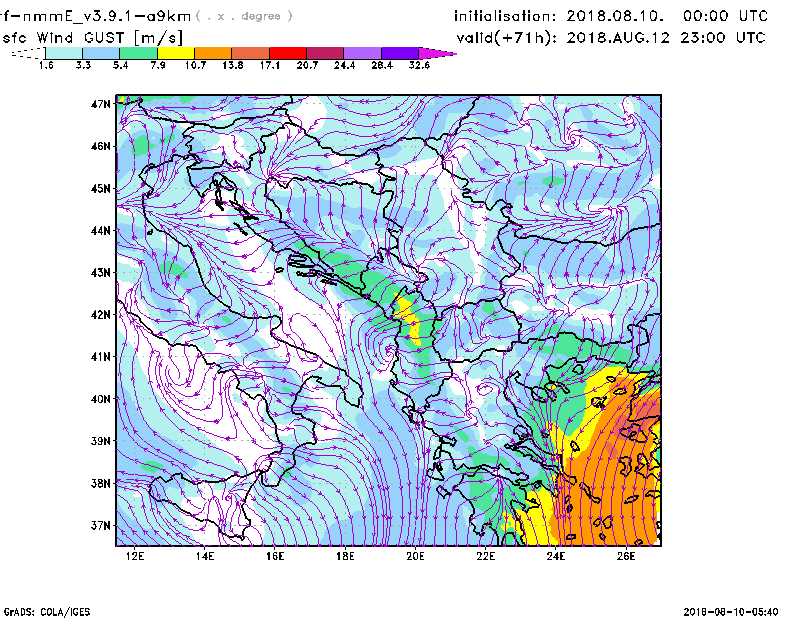The width and height of the screenshot is (800, 618).
Task: Click the 16E longitude label
Action: tap(275, 556)
